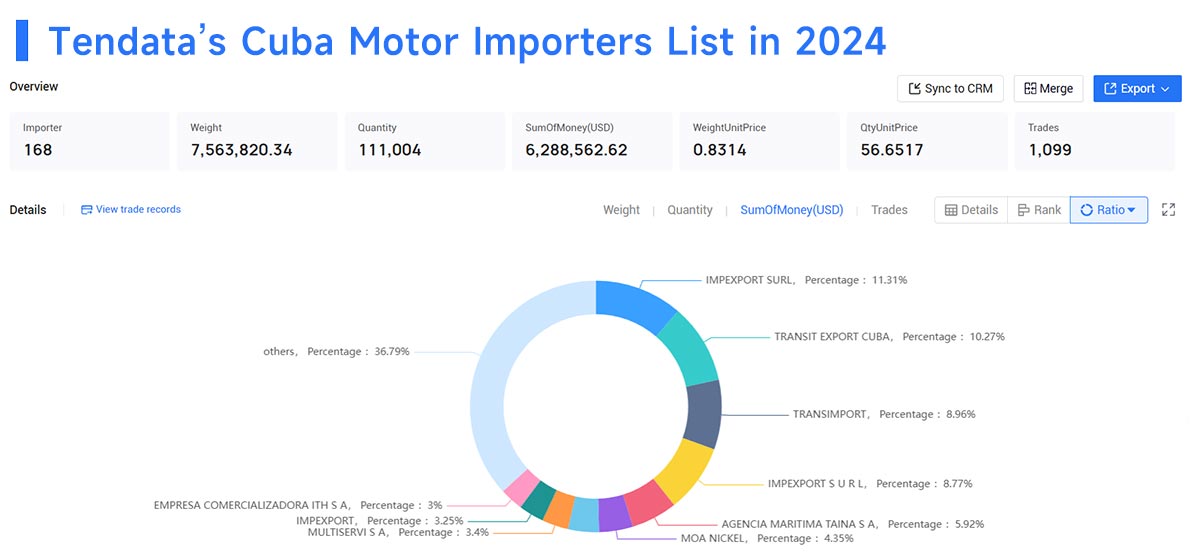Click EMPRESA COMERCIALIZADORA ITH S A label
This screenshot has height=554, width=1190.
click(298, 505)
